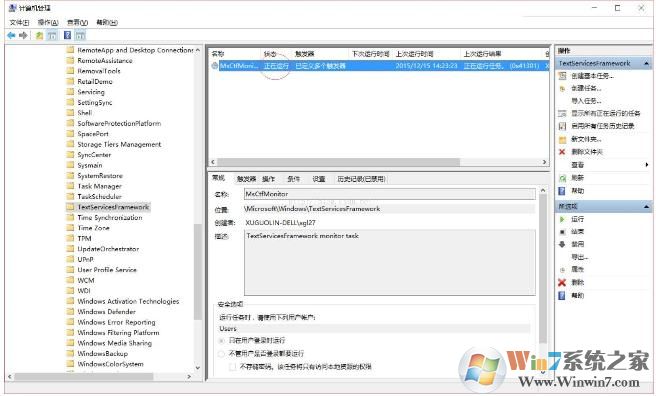The image size is (656, 396).
Task: Switch to the Triggers (触发器) tab
Action: point(246,179)
